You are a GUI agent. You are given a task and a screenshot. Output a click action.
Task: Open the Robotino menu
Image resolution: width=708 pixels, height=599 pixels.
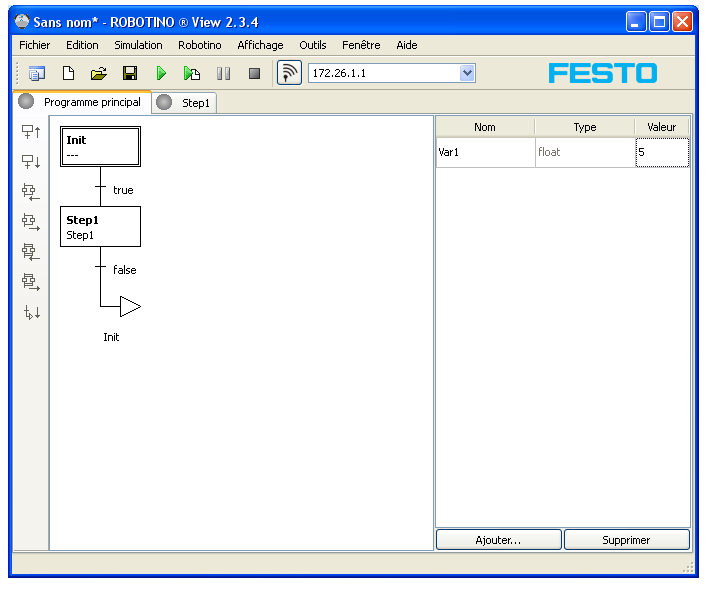coord(200,45)
